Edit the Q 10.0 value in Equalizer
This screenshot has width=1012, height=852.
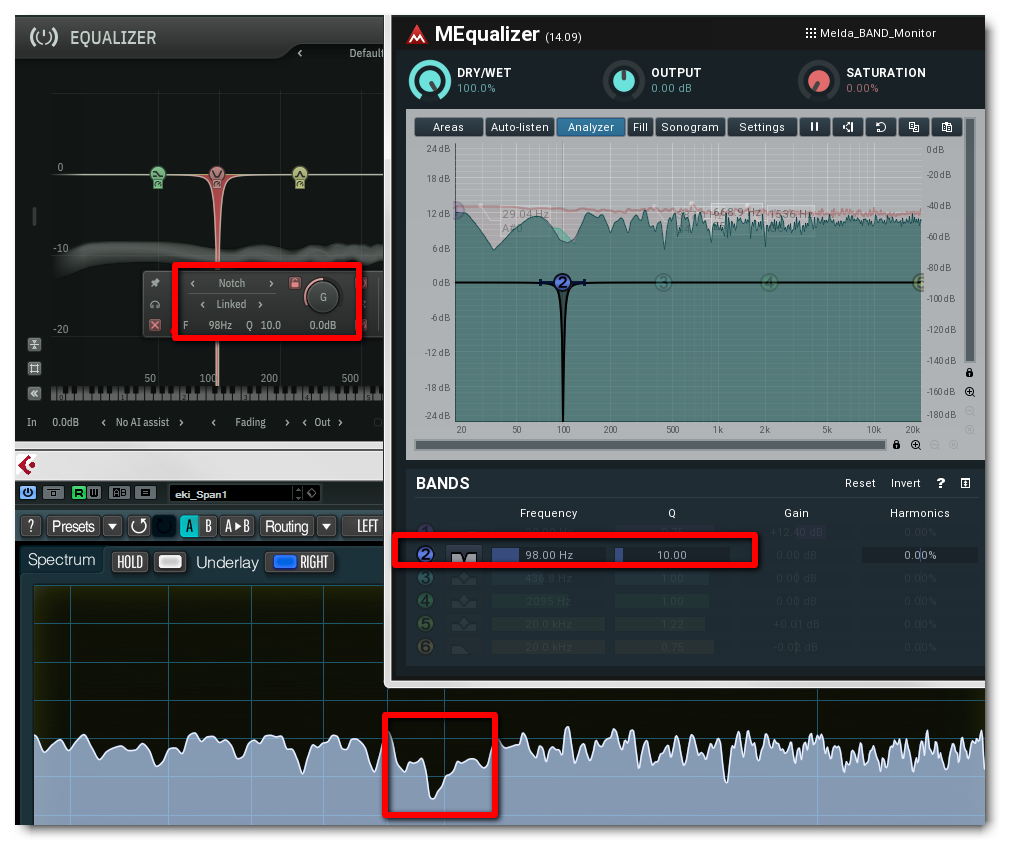click(x=270, y=325)
